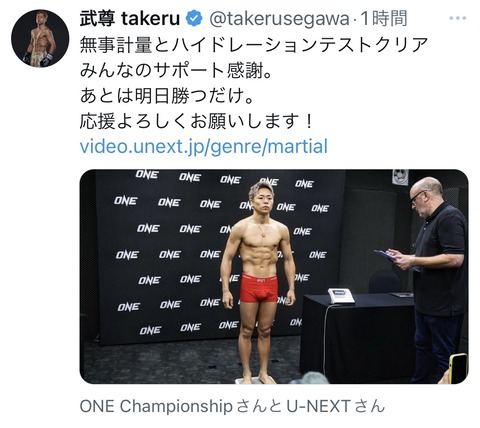The height and width of the screenshot is (428, 480).
Task: View the attached weigh-in photo
Action: point(274,277)
